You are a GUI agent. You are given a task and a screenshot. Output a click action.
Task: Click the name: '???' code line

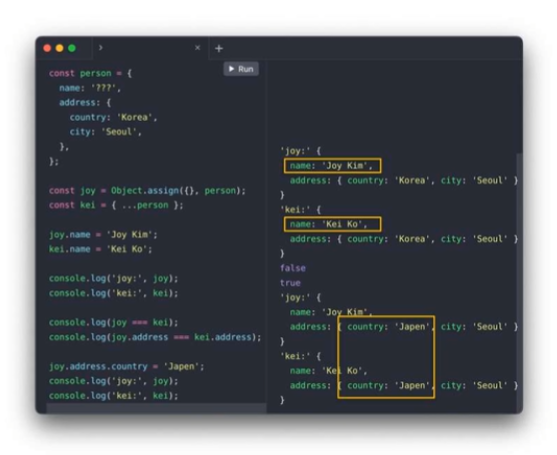point(90,88)
